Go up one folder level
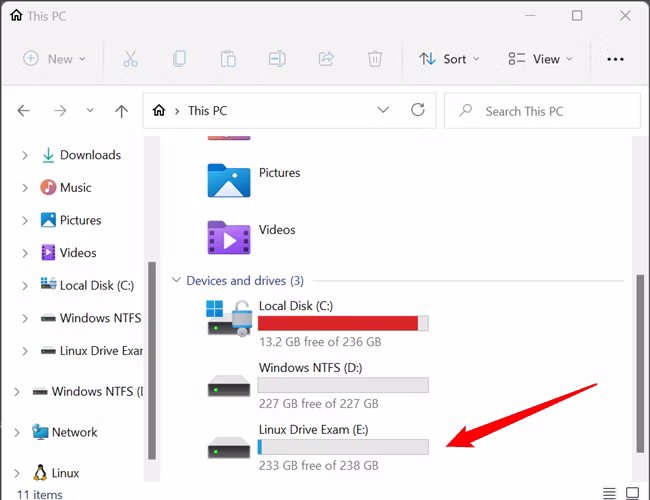Screen dimensions: 650x500 tap(121, 111)
